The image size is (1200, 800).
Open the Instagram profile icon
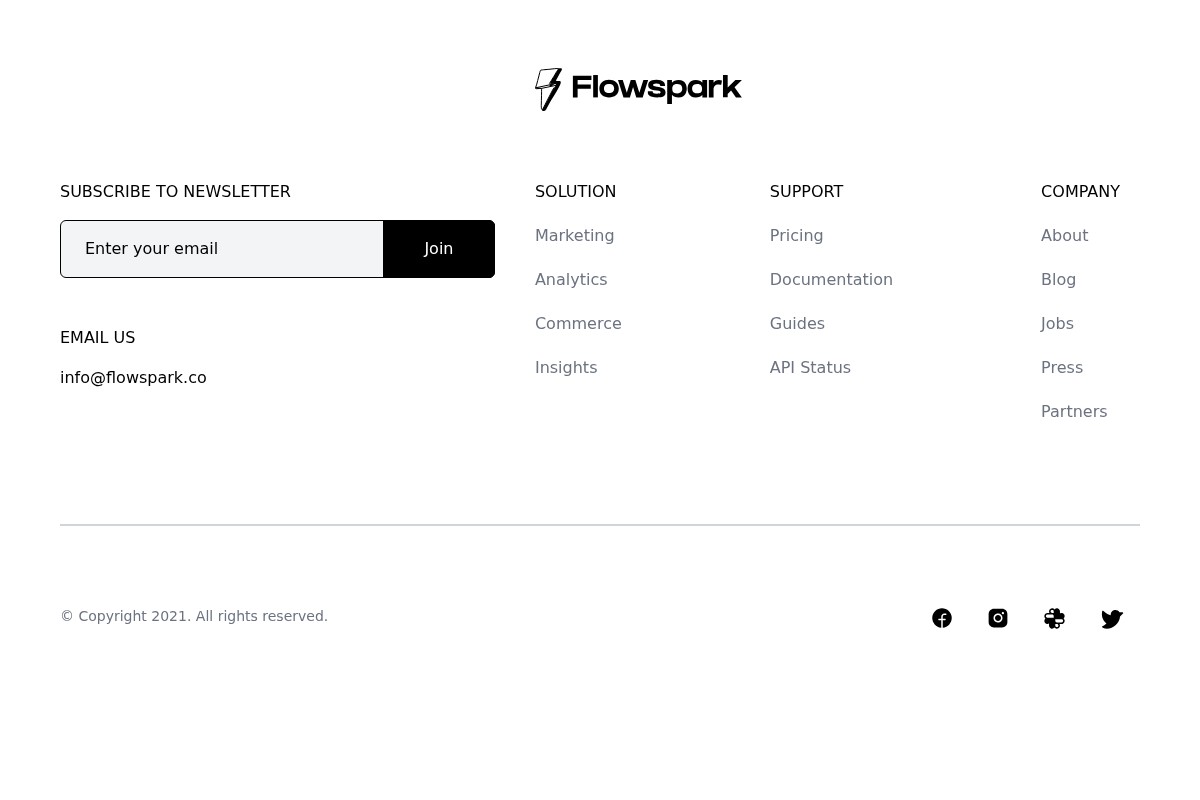coord(997,618)
